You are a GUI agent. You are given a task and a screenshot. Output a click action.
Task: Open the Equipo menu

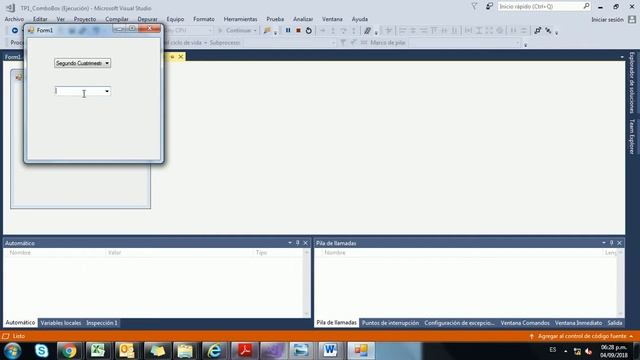tap(175, 19)
